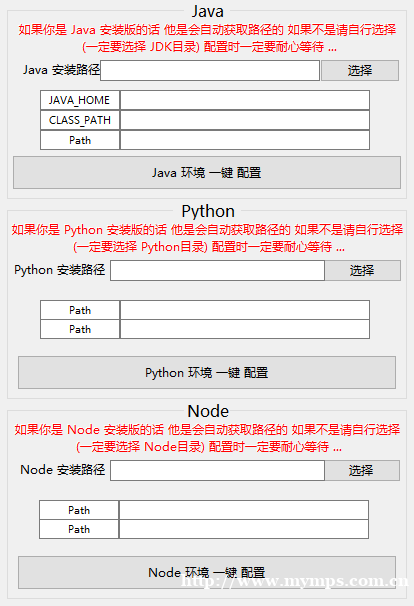Click the Node 环境 一键 配置 button
Viewport: 414px width, 606px height.
[x=207, y=572]
